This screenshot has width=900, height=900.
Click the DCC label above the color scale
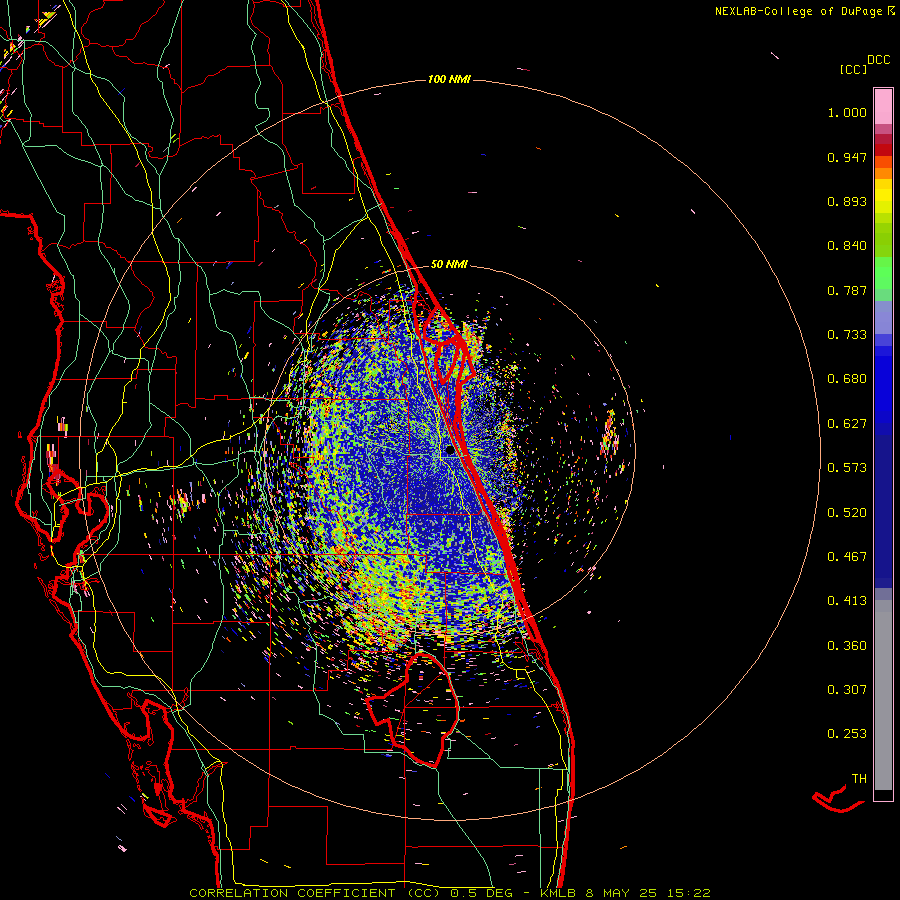tap(878, 60)
